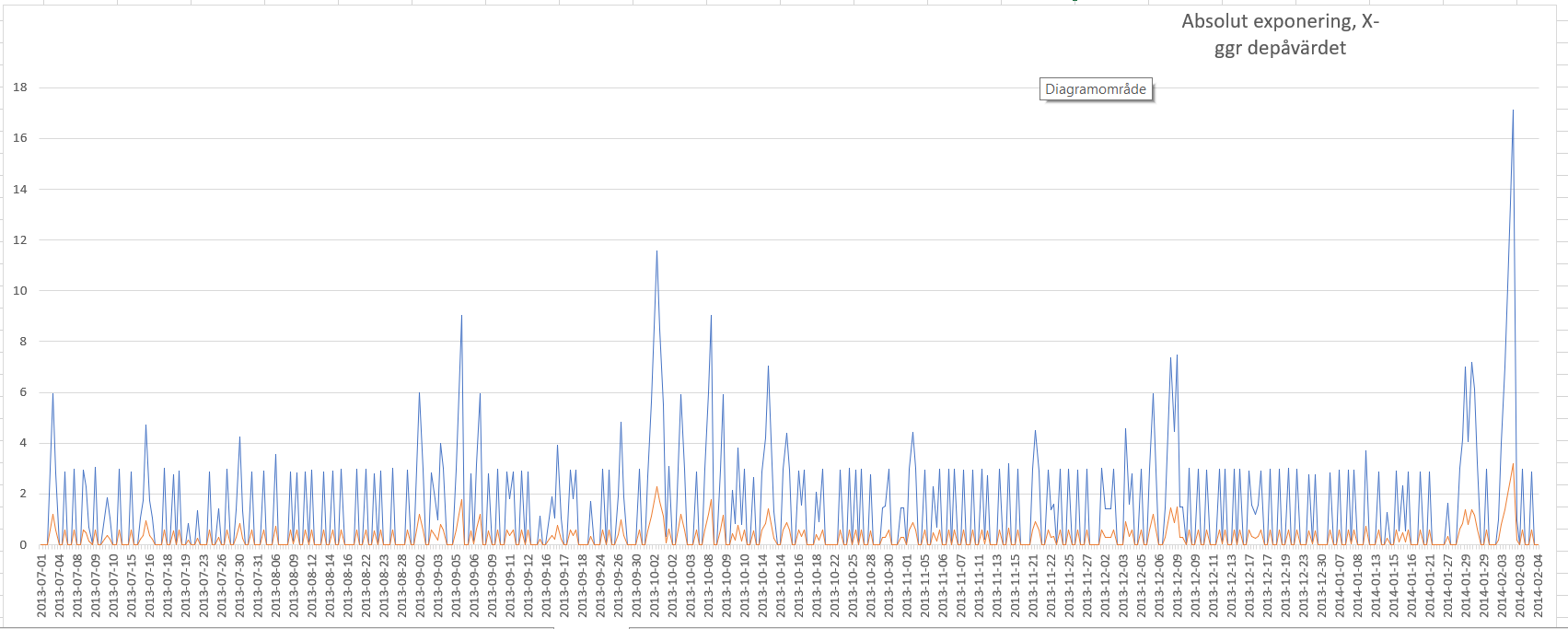Click the y-axis label 14
This screenshot has width=1568, height=629.
tap(20, 190)
